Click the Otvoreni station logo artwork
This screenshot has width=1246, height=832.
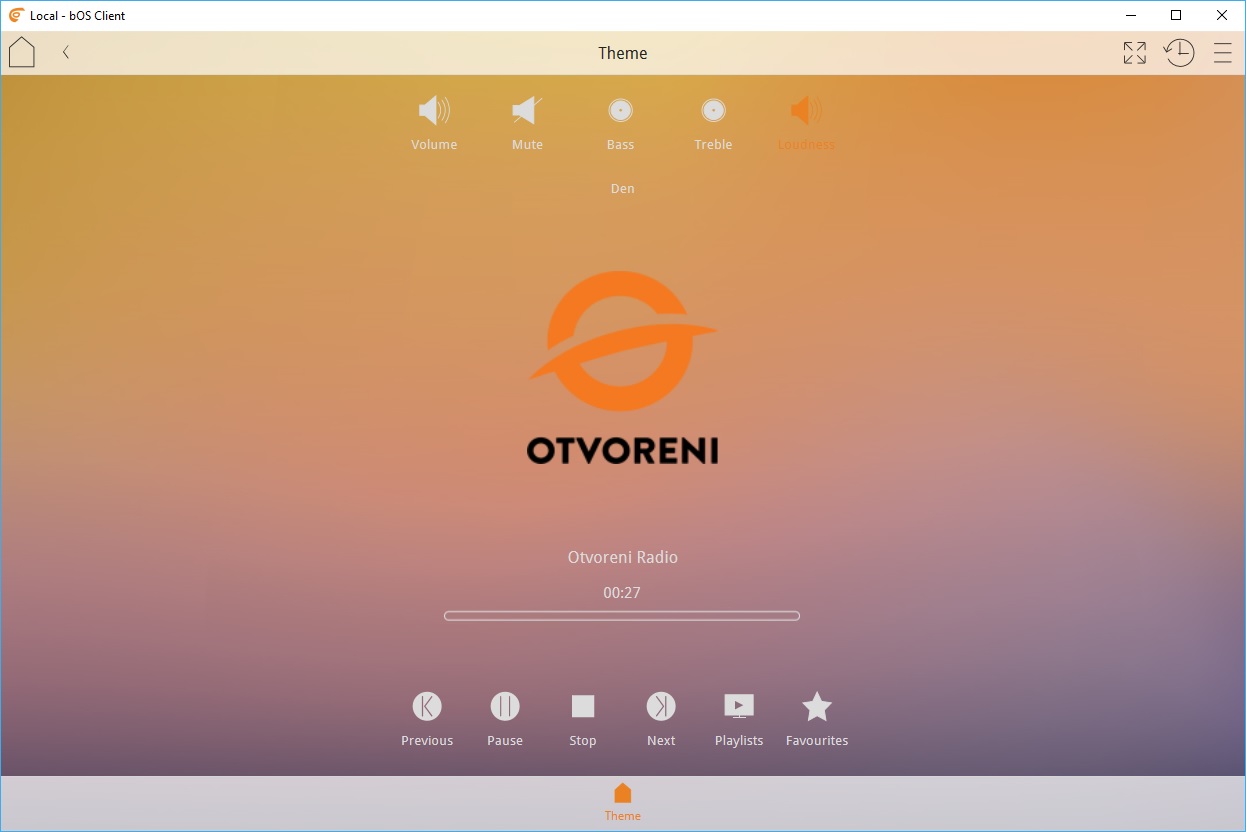pyautogui.click(x=622, y=368)
